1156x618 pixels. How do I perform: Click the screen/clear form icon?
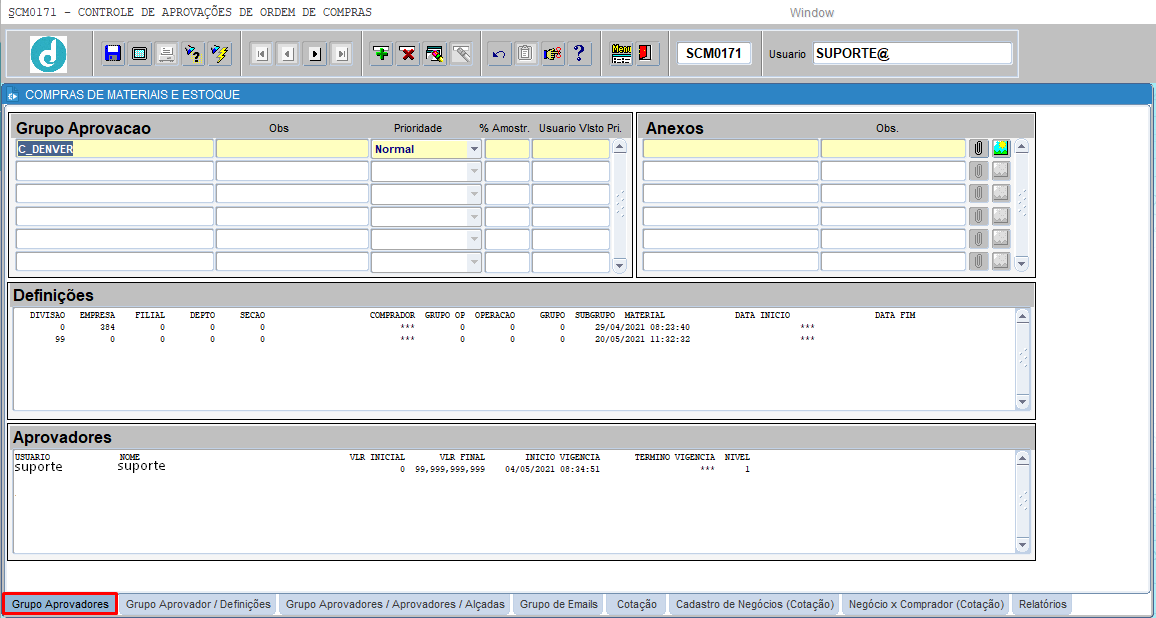click(x=140, y=54)
